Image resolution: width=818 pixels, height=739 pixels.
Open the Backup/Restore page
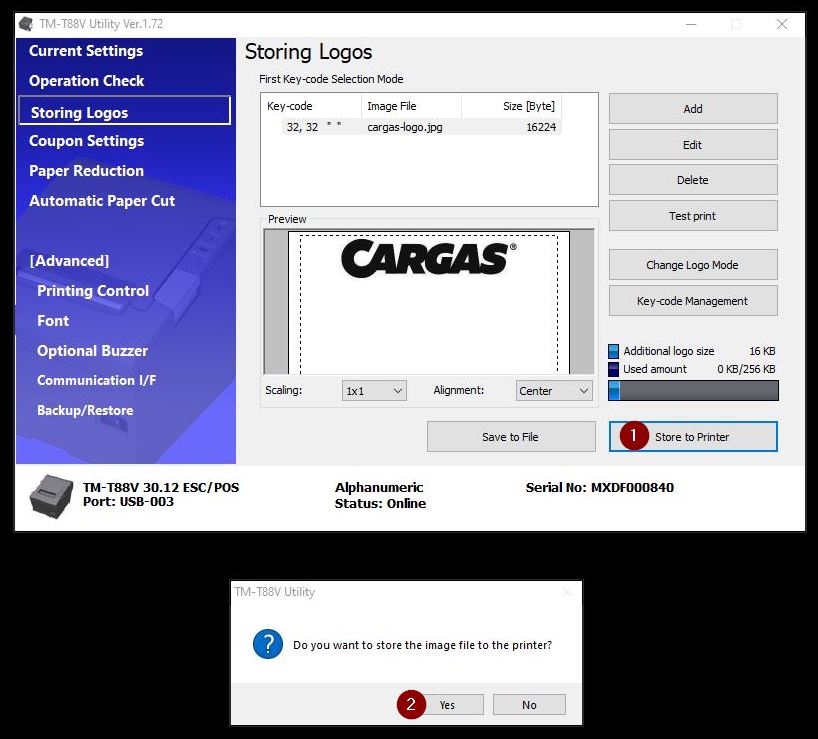click(x=85, y=410)
